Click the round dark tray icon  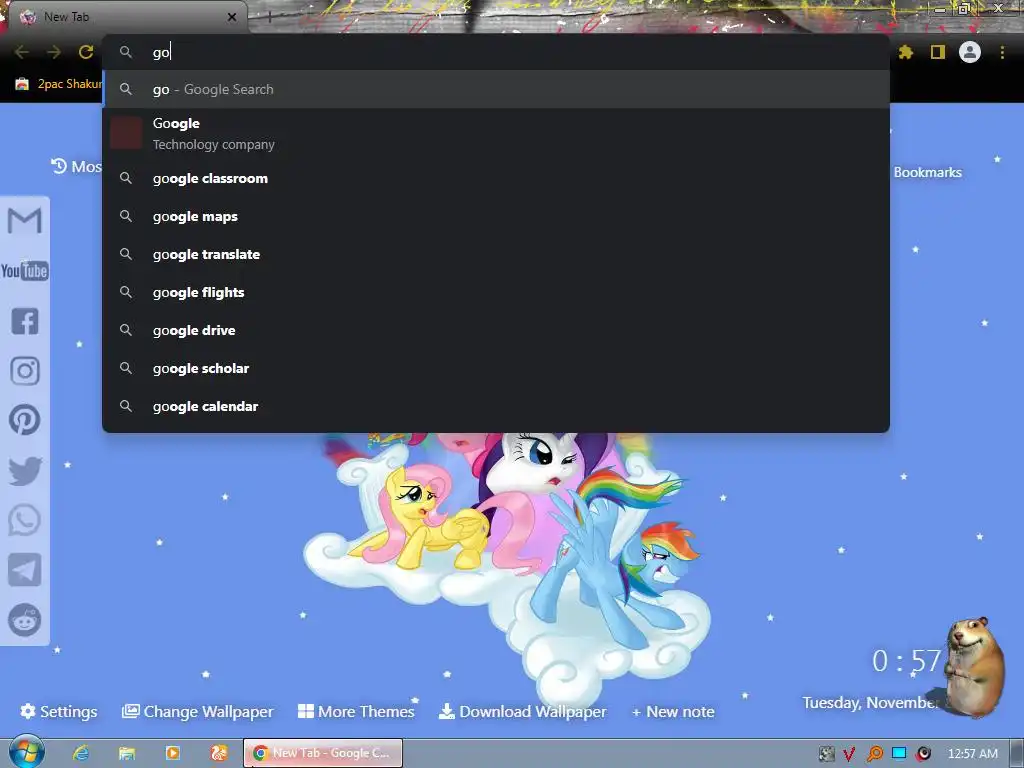pyautogui.click(x=923, y=754)
